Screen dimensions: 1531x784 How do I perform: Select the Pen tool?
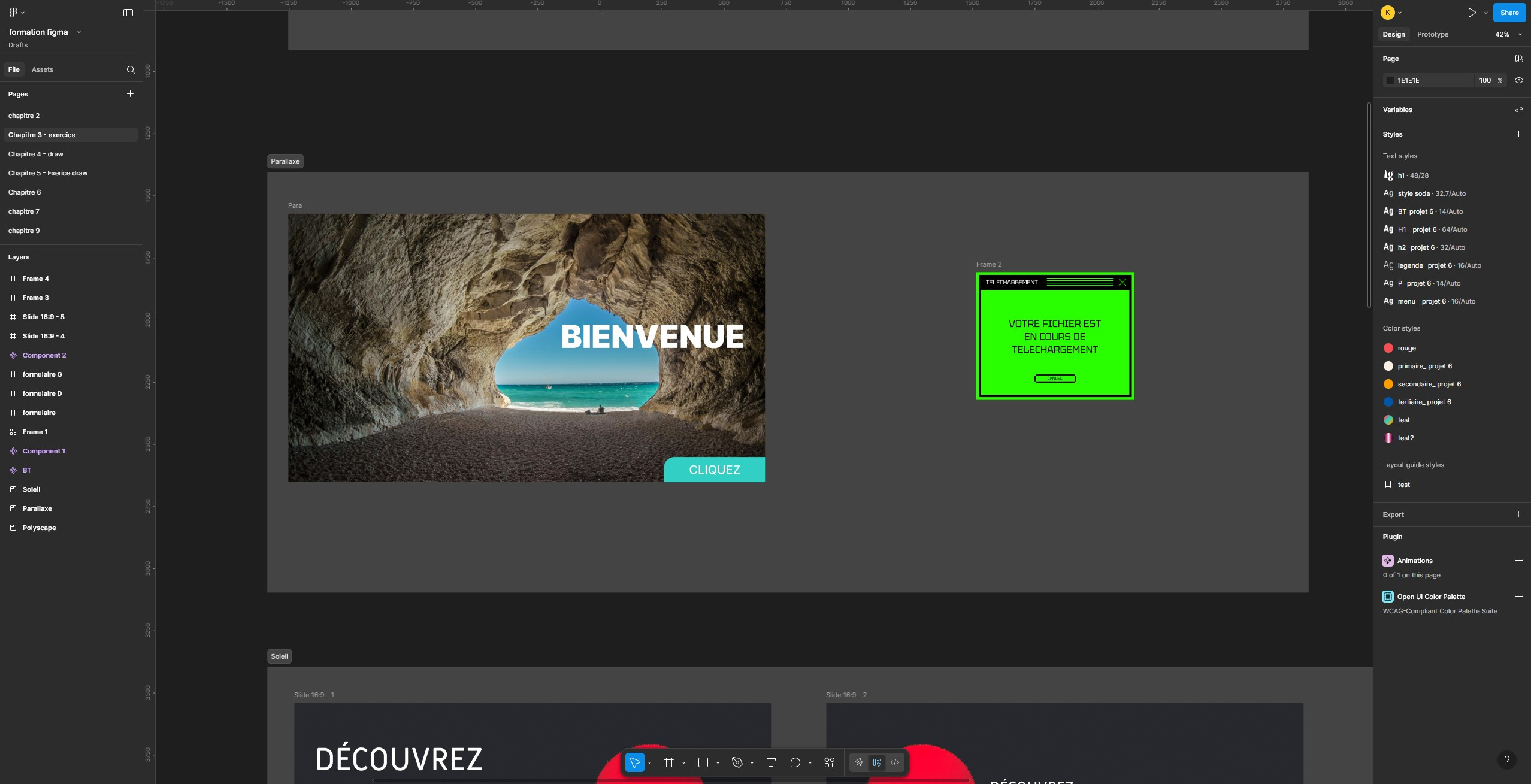pos(737,762)
